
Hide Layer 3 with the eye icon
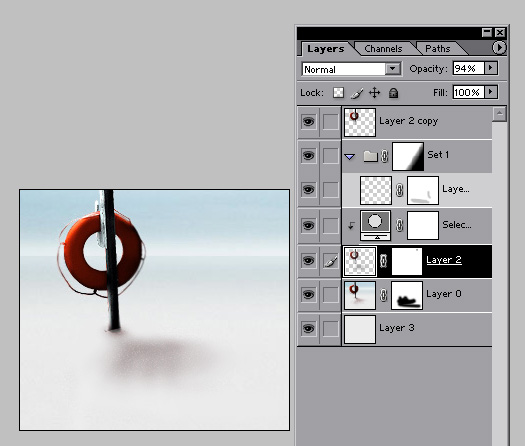pyautogui.click(x=308, y=328)
